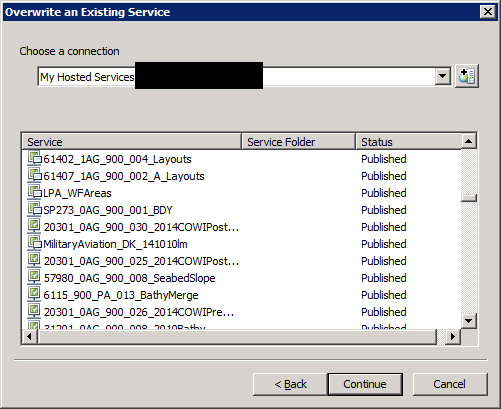Sort by the Service column header
This screenshot has width=501, height=409.
131,142
